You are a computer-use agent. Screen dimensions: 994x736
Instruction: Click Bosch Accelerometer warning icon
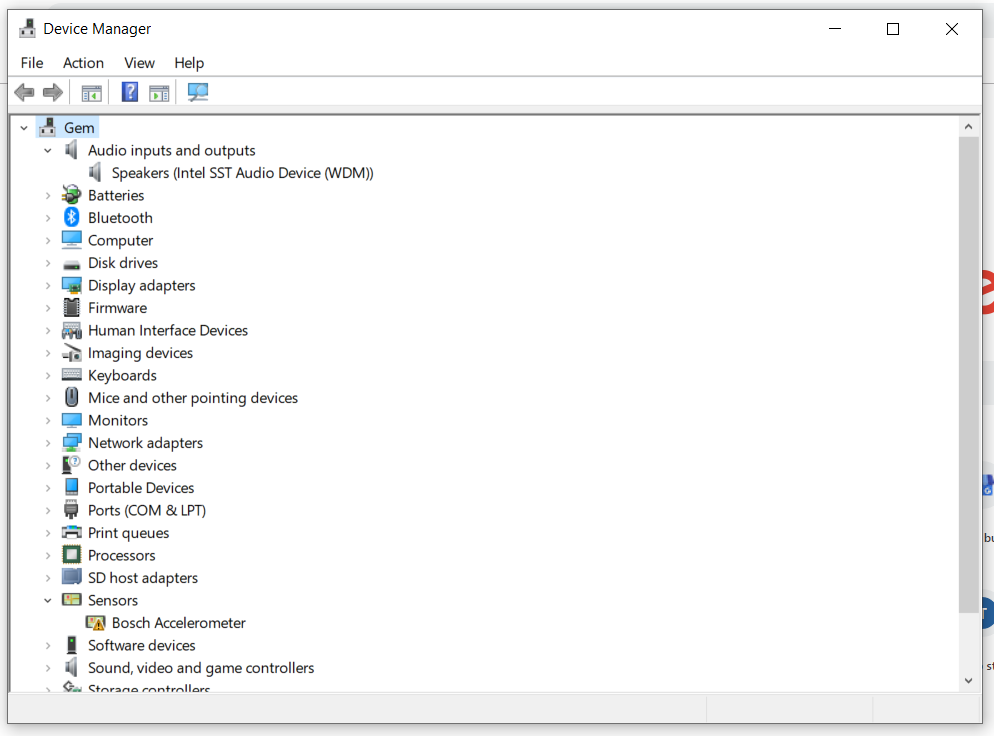pos(96,623)
